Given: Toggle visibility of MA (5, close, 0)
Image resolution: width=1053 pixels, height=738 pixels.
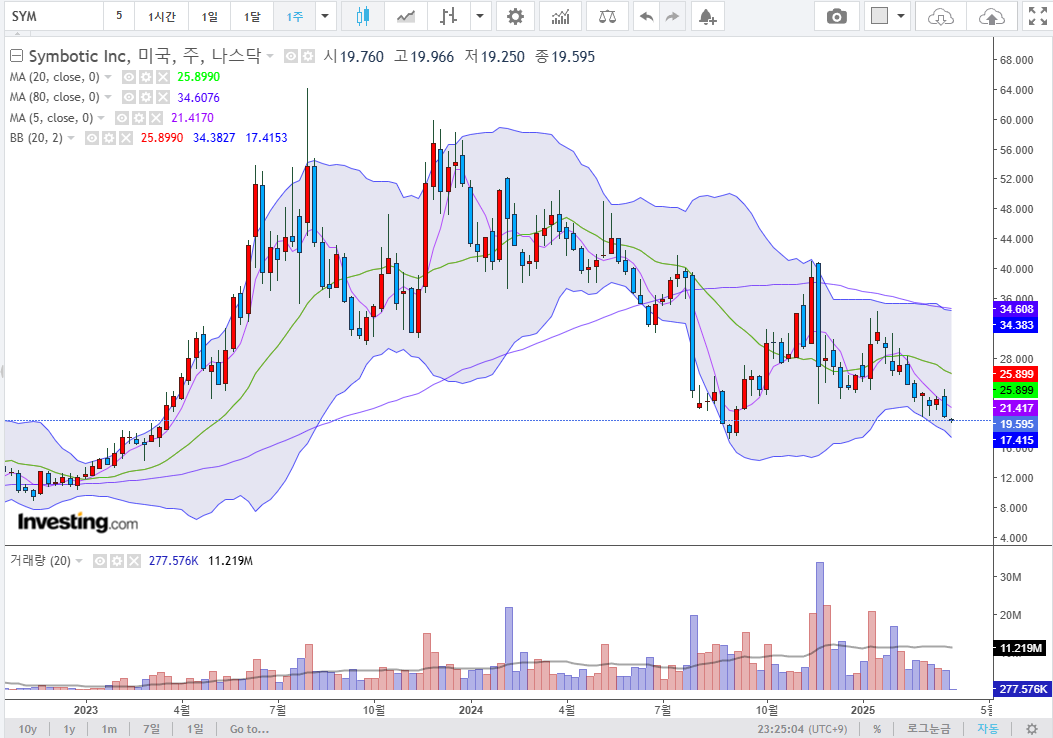Looking at the screenshot, I should click(x=122, y=118).
